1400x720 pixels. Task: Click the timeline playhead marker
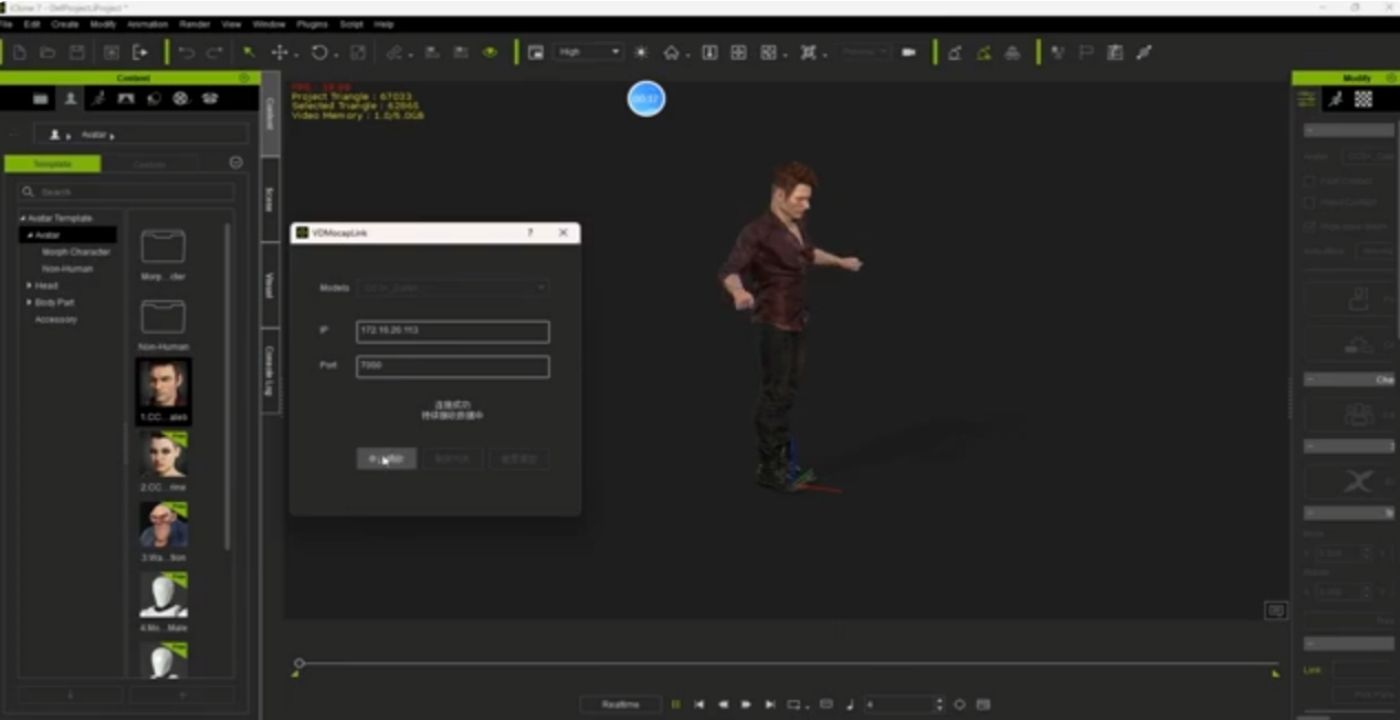pyautogui.click(x=298, y=663)
